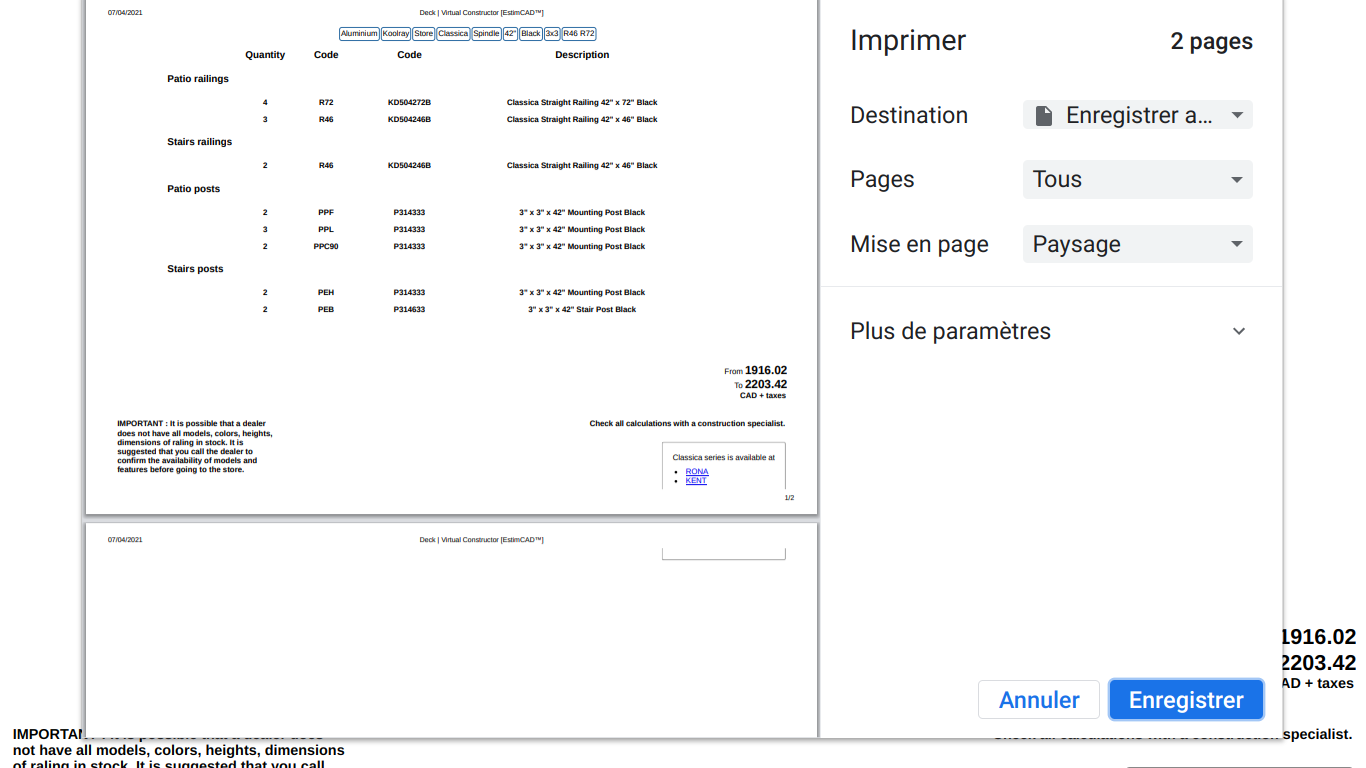Screen dimensions: 1366x768
Task: Click the Aluminium tag in preview header
Action: pos(359,33)
